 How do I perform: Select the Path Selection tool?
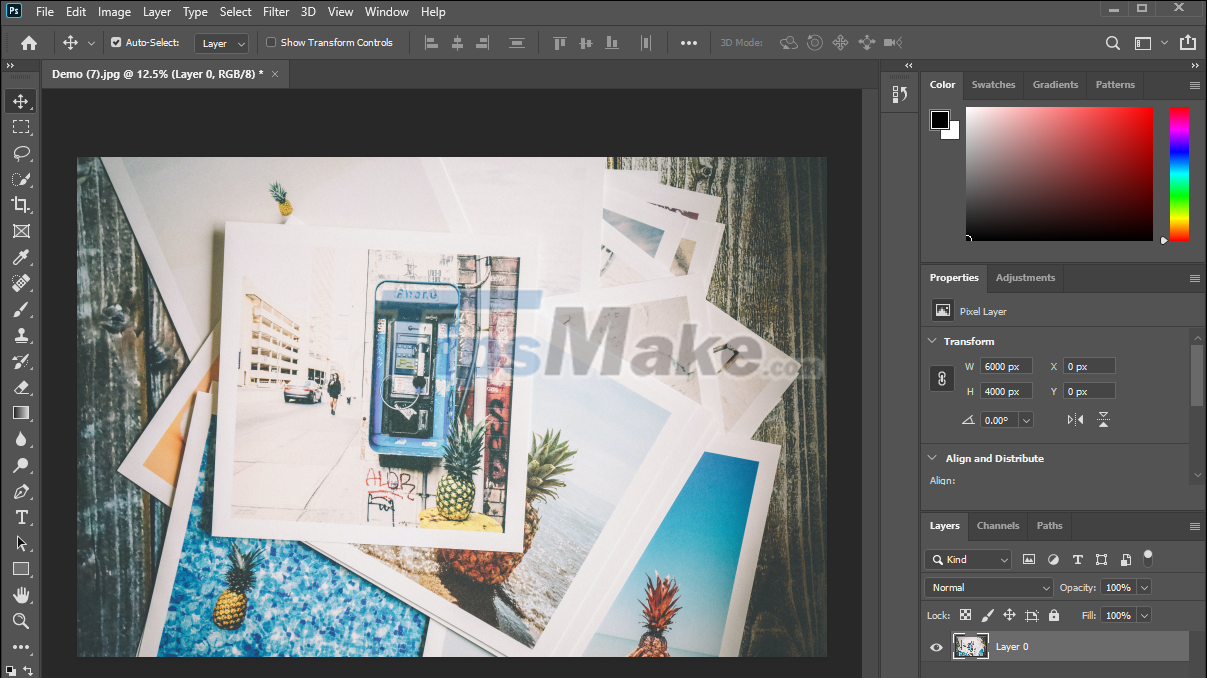(21, 543)
